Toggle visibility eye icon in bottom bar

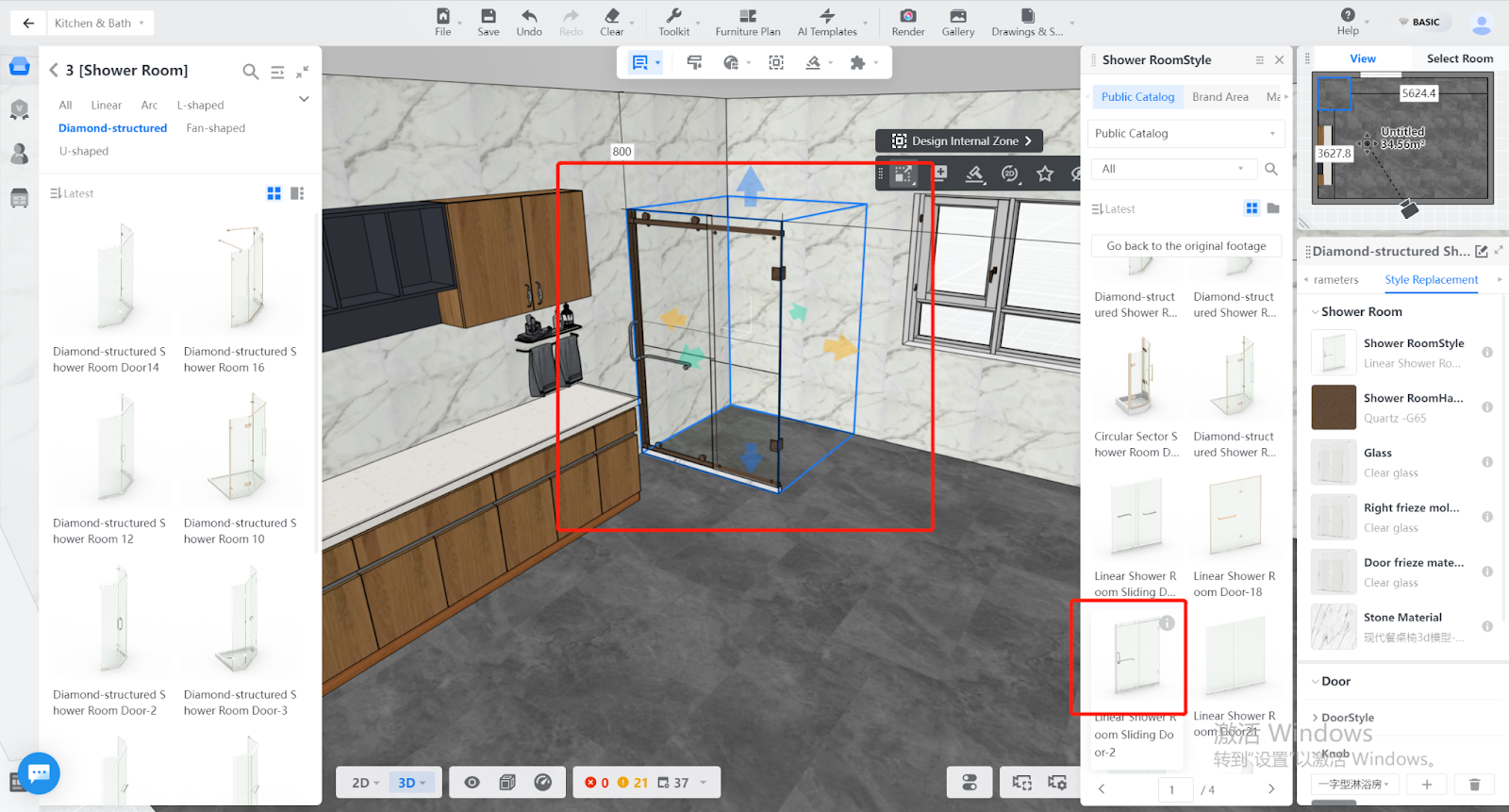click(473, 783)
